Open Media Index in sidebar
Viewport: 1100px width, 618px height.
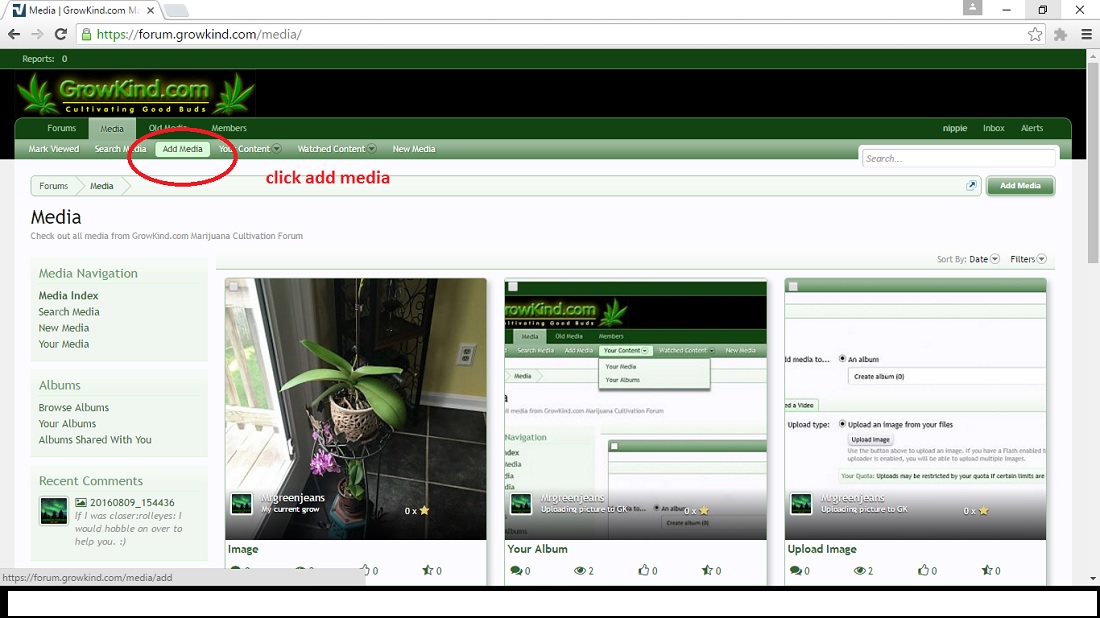coord(69,296)
